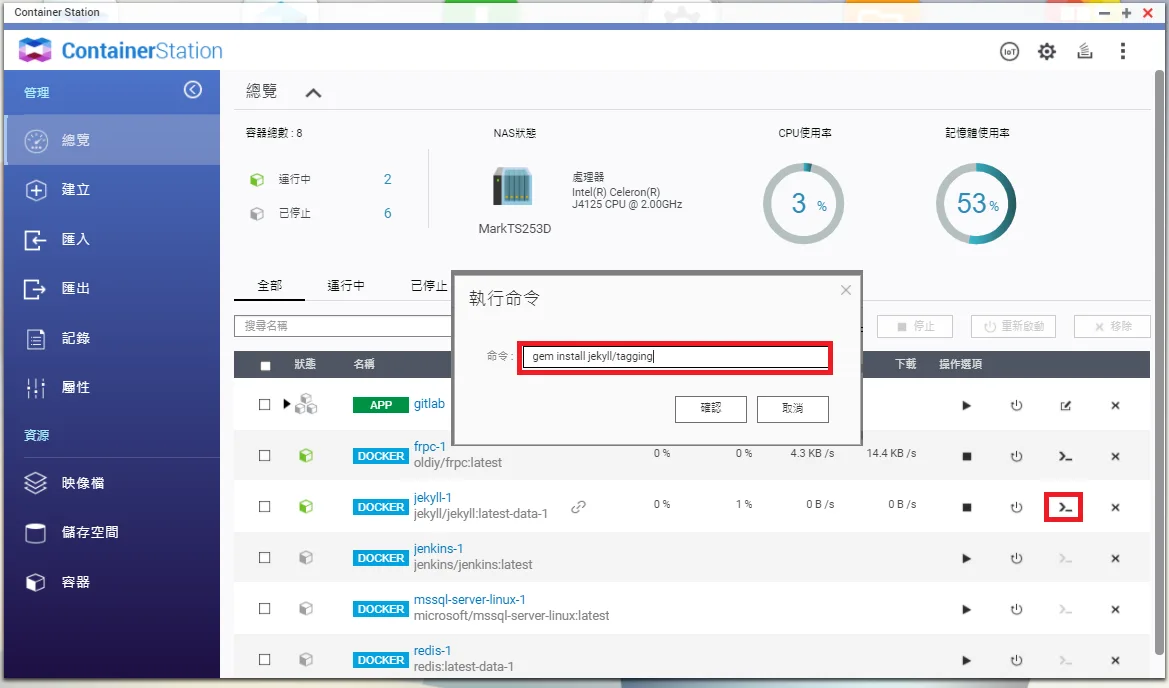Click the 搜尋名稱 search field
The image size is (1169, 688).
tap(343, 326)
